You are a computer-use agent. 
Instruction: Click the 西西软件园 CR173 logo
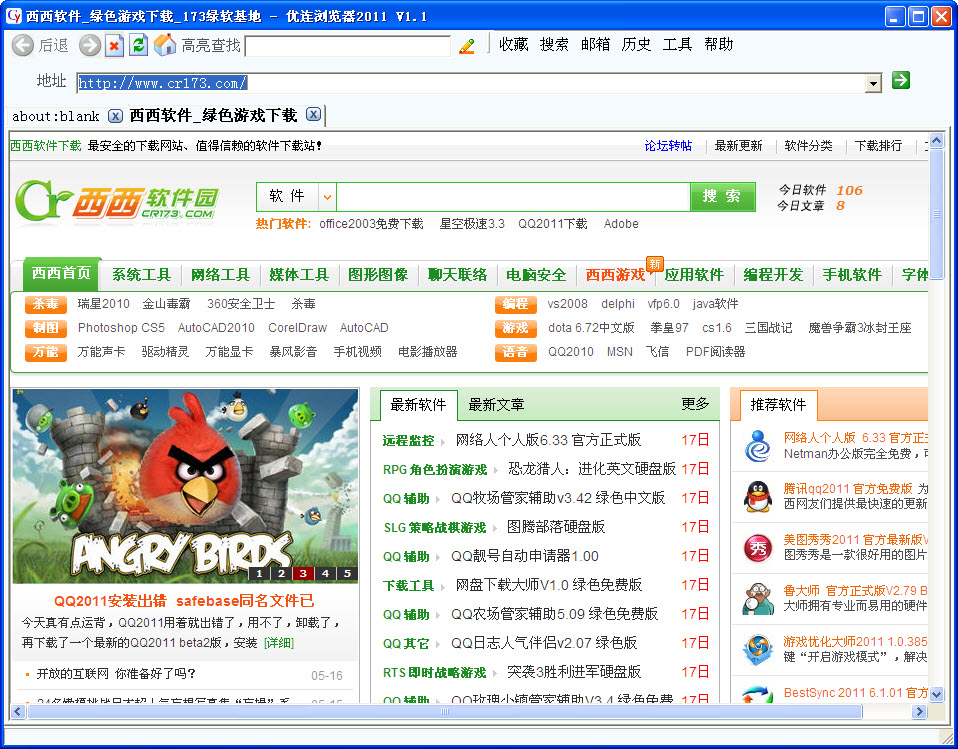(x=117, y=201)
